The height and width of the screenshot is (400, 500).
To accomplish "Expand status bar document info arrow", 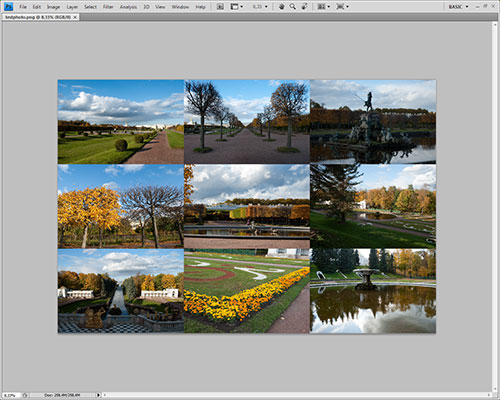I will [x=98, y=395].
